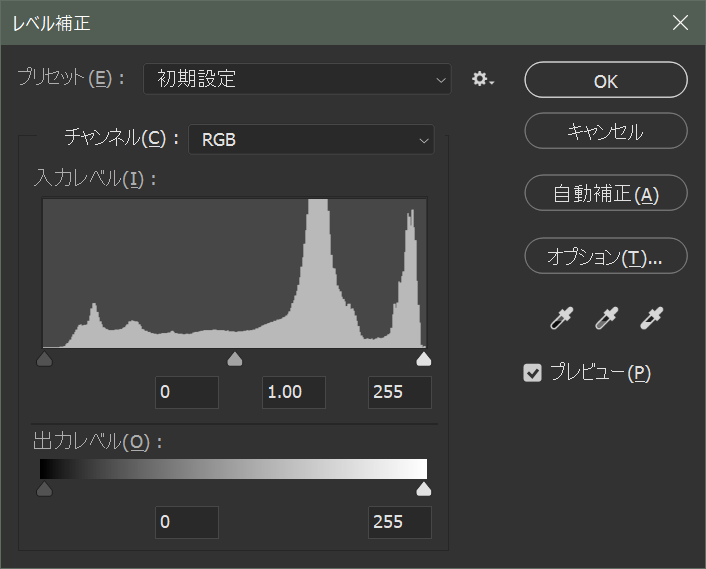
Task: Click the histogram display
Action: point(234,273)
